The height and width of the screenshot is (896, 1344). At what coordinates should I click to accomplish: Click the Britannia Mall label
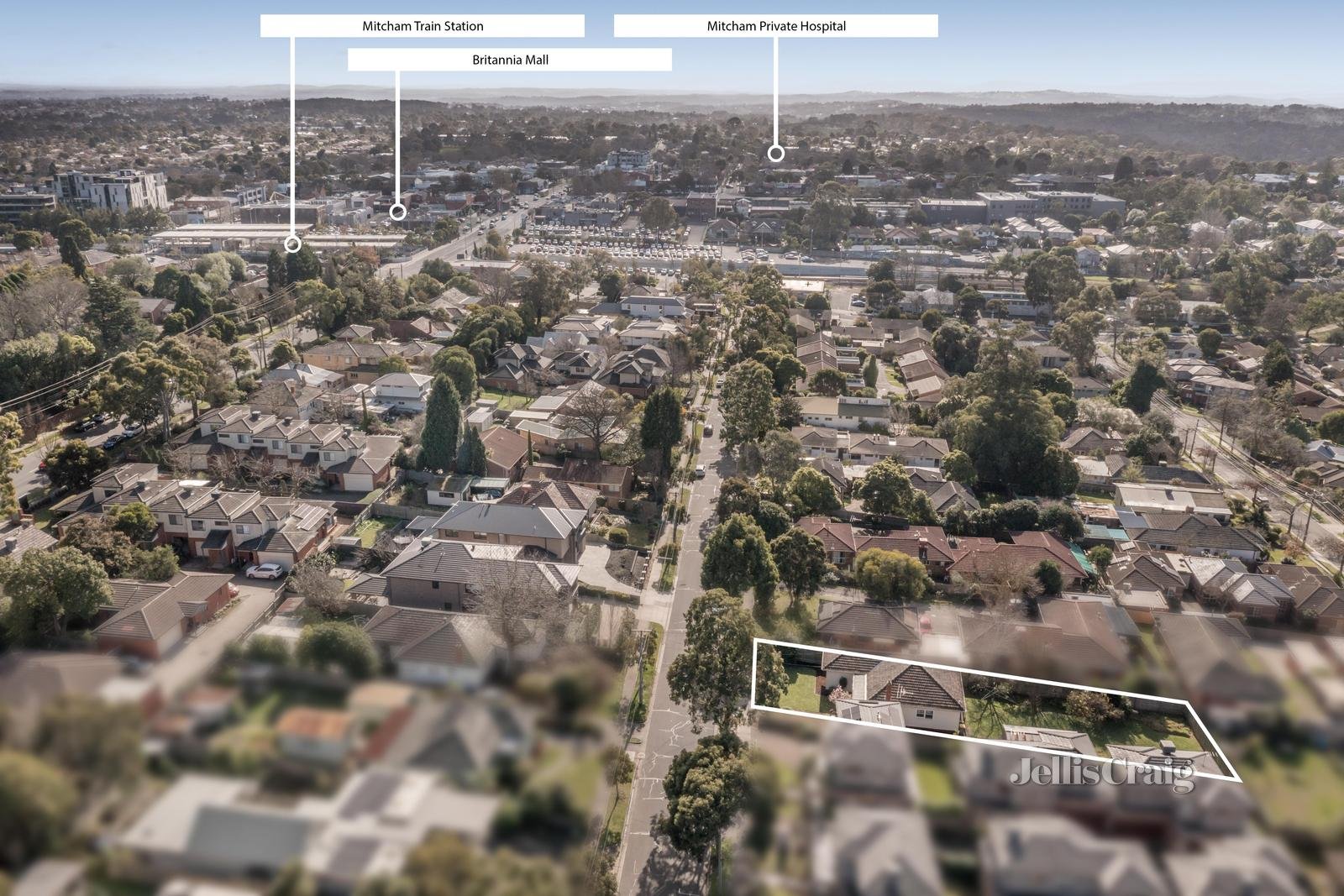(x=510, y=60)
